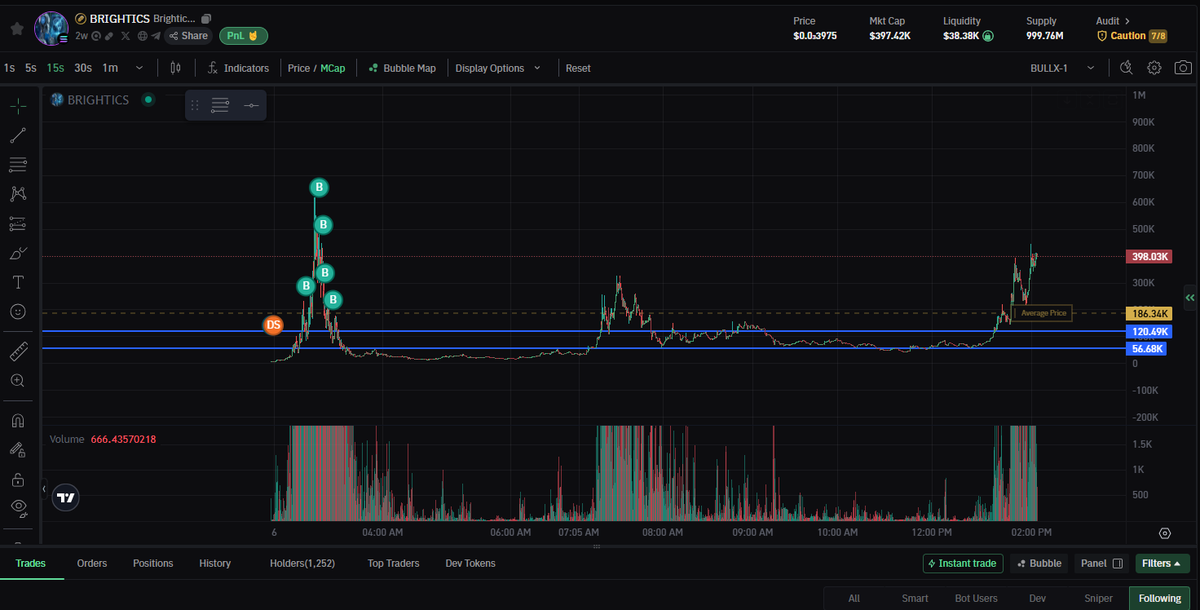This screenshot has width=1200, height=610.
Task: Select the 1s timeframe
Action: pos(9,68)
